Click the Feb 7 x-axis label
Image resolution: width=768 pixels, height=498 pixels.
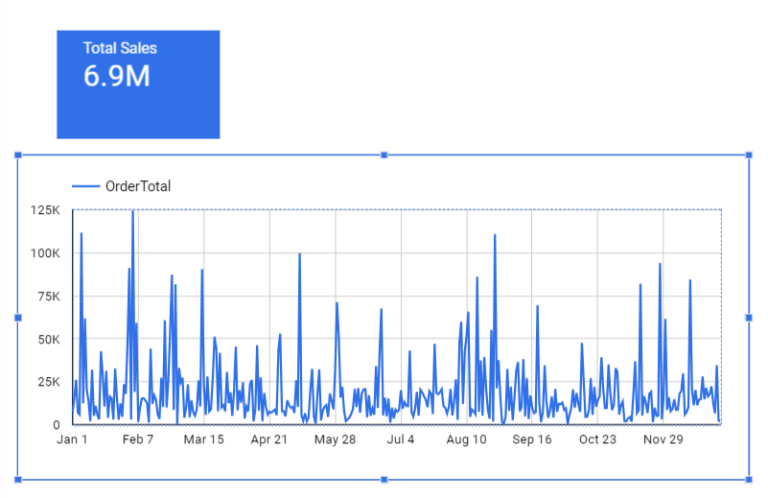tap(138, 439)
